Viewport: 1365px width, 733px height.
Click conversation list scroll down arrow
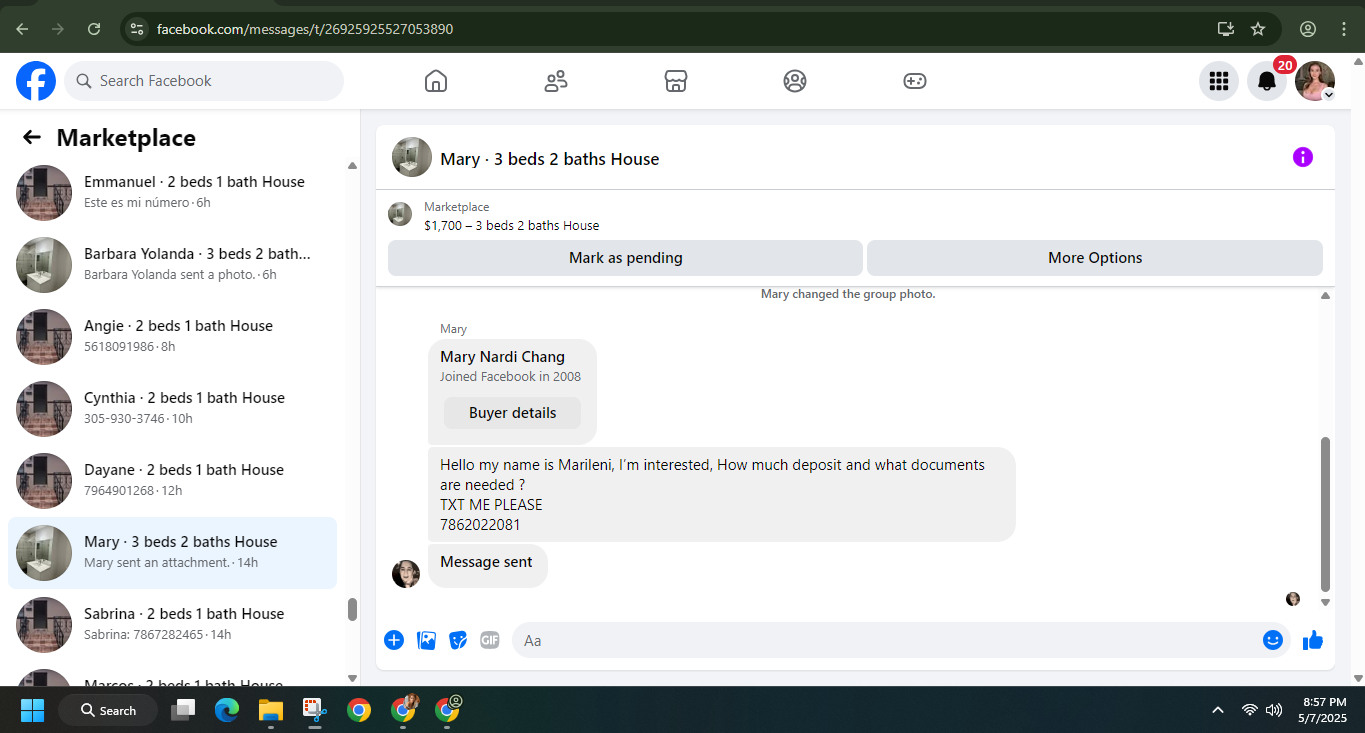[352, 678]
